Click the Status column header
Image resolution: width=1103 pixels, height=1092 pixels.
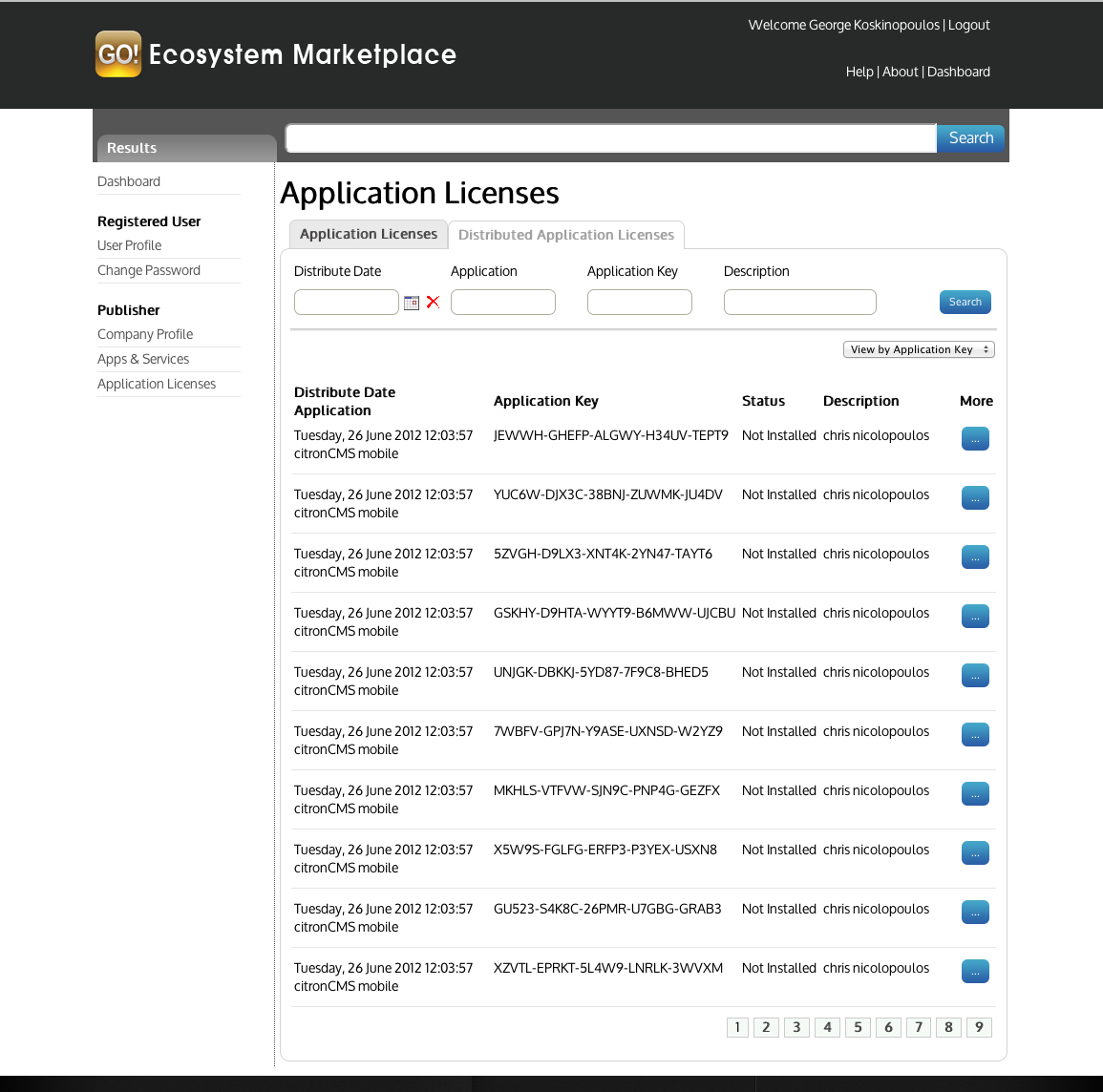763,401
